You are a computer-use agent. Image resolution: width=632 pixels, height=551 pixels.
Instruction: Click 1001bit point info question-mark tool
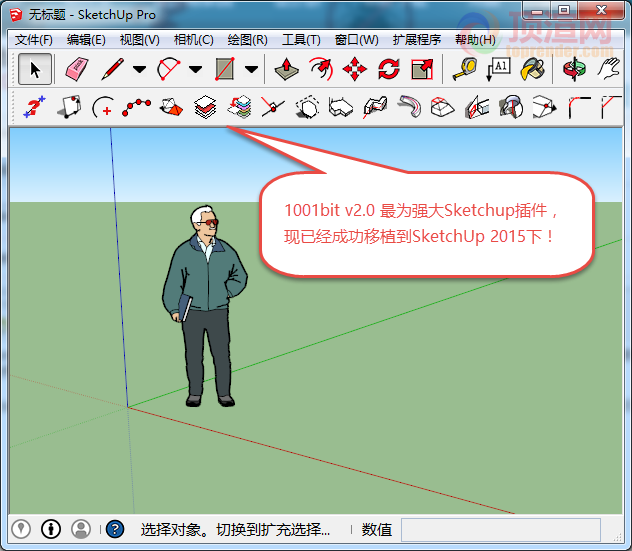click(34, 107)
